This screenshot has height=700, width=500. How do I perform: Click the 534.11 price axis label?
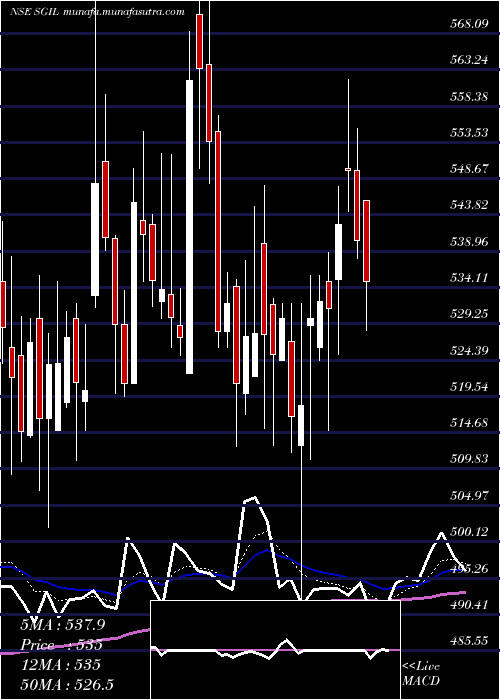468,278
